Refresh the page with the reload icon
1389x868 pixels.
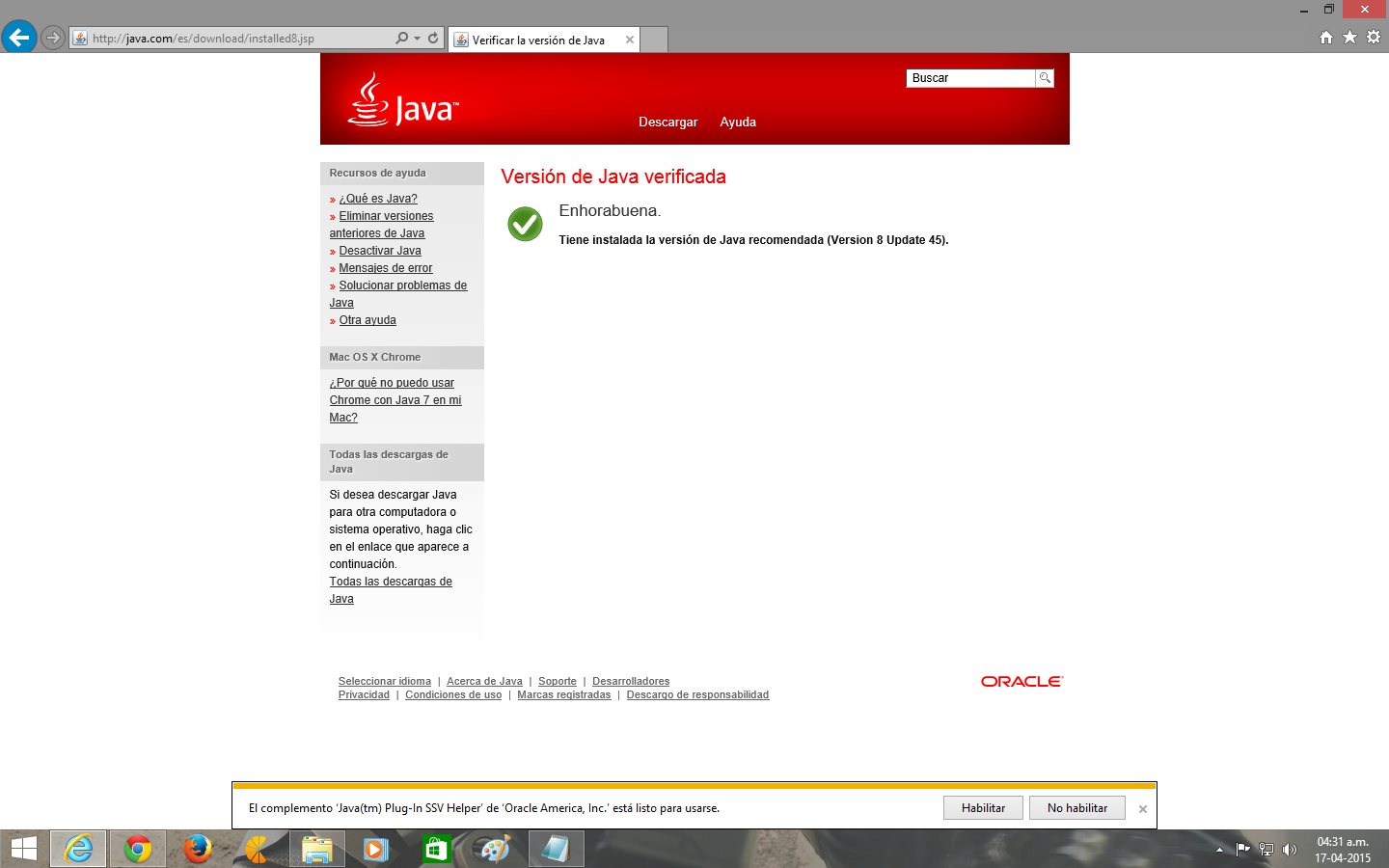pyautogui.click(x=433, y=39)
